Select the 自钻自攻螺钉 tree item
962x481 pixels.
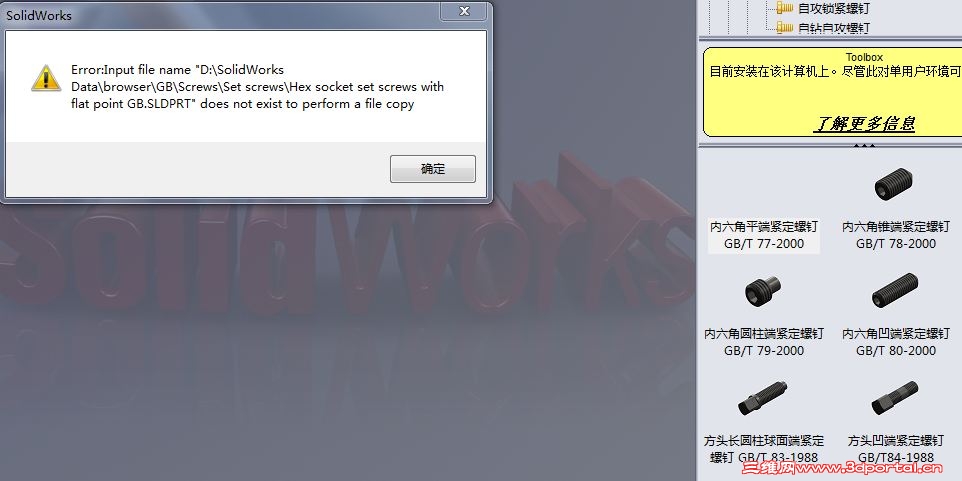(x=833, y=28)
